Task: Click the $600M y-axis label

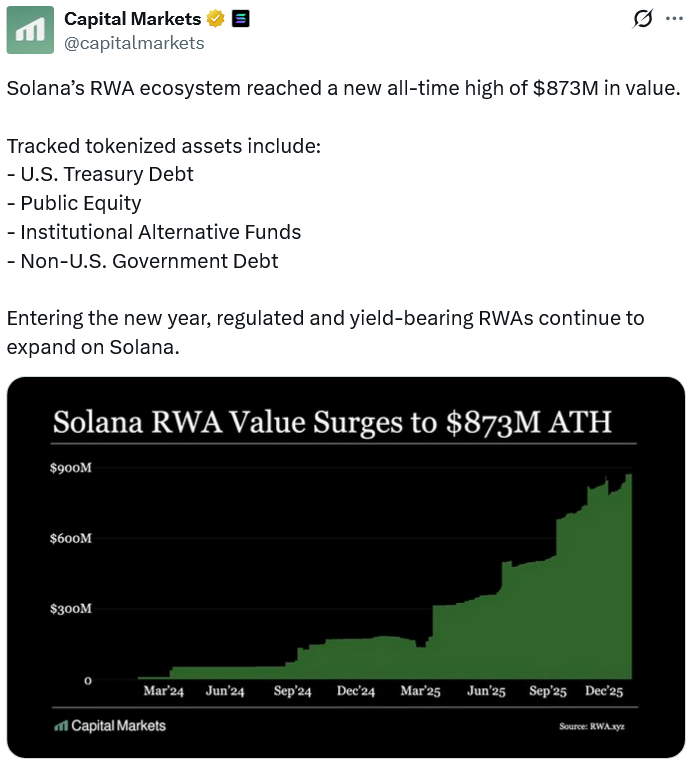Action: [71, 538]
